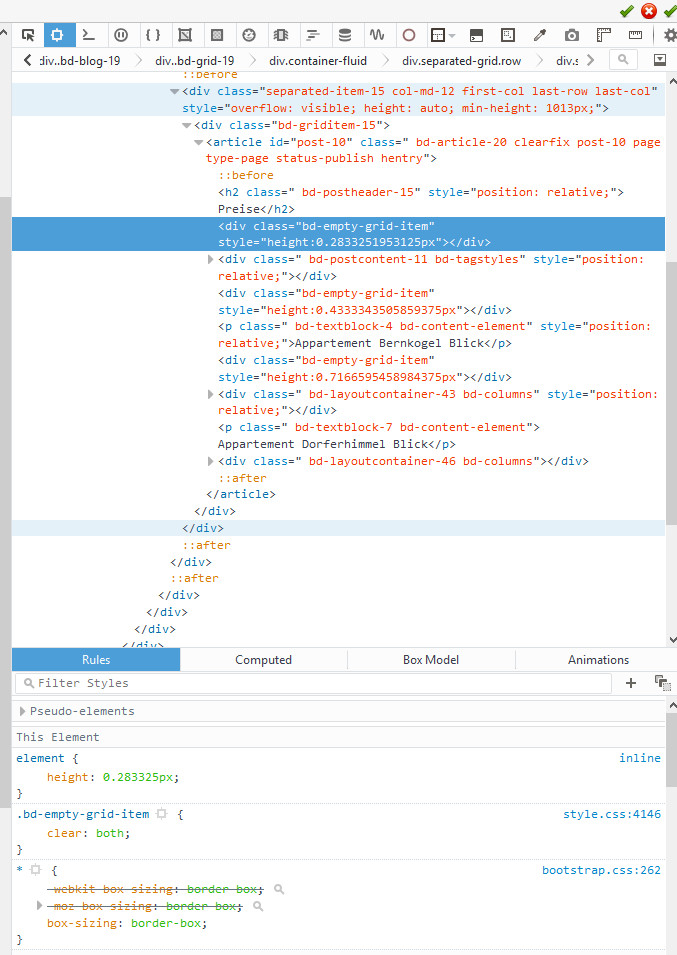Activate the element picker tool

point(28,35)
